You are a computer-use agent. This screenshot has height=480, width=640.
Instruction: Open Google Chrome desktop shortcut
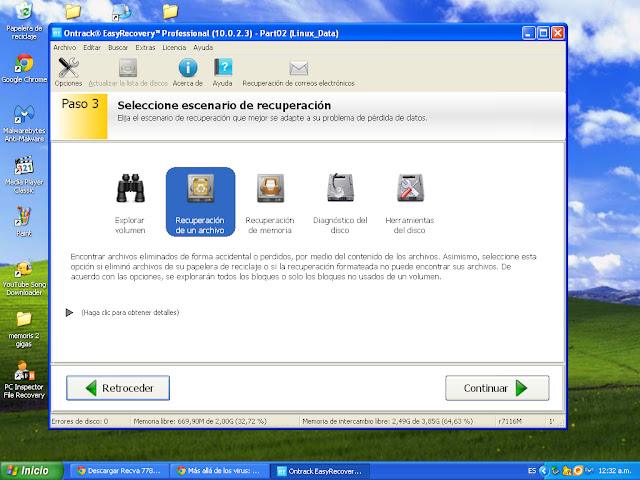click(24, 69)
